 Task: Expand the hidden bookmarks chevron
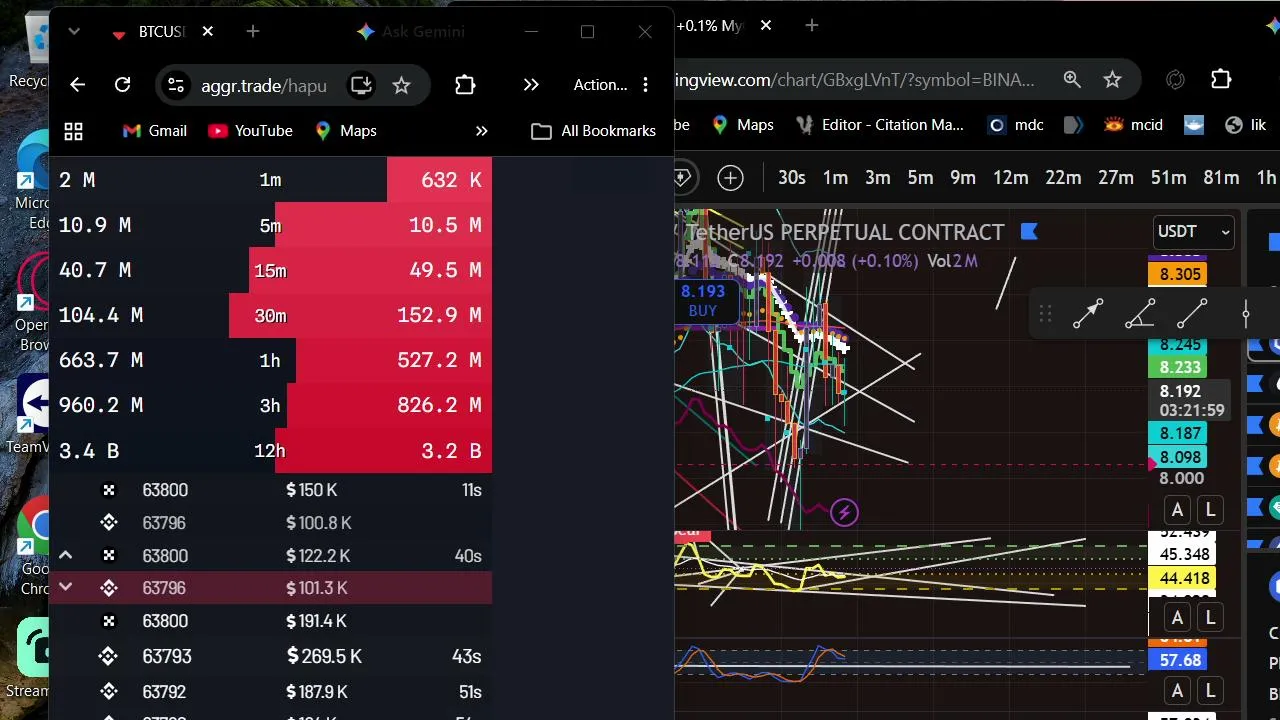(x=481, y=131)
